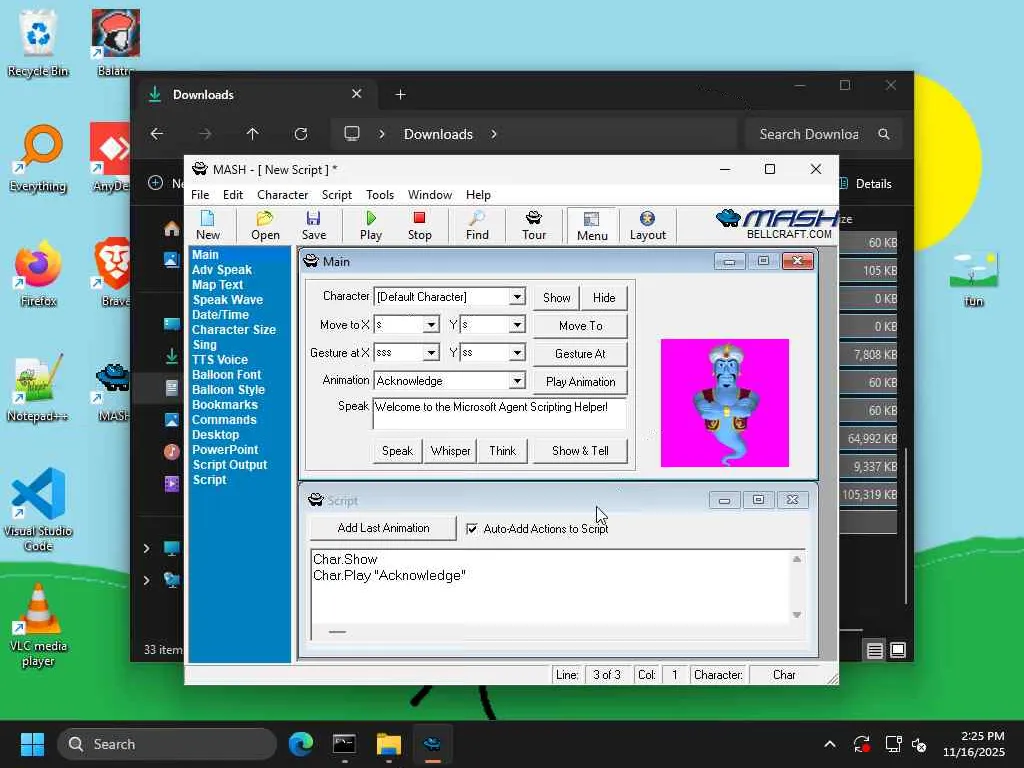Launch VLC media player shortcut
The image size is (1024, 768).
click(x=39, y=626)
